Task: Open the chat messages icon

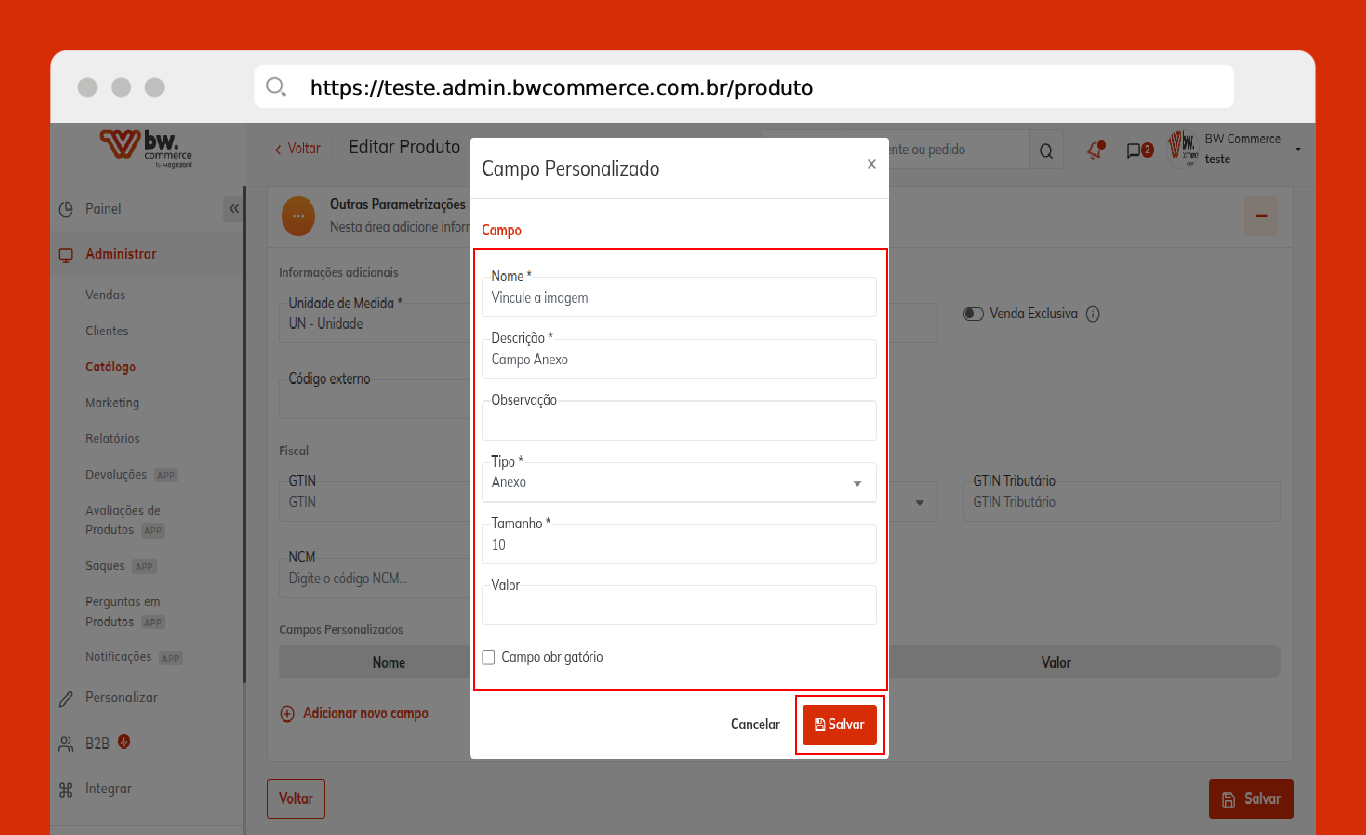Action: point(1138,151)
